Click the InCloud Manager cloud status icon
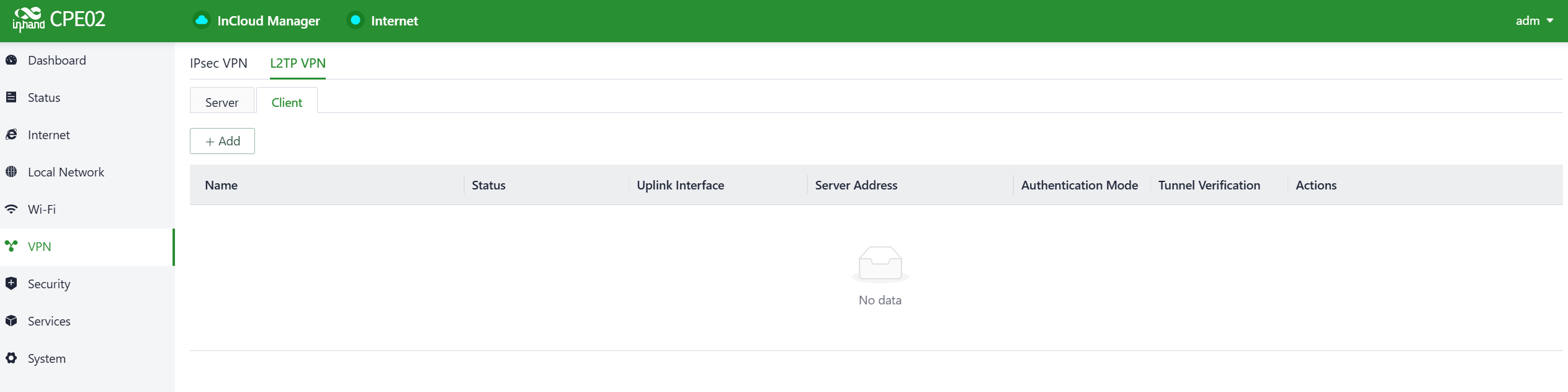Screen dimensions: 1568x392 coord(201,21)
